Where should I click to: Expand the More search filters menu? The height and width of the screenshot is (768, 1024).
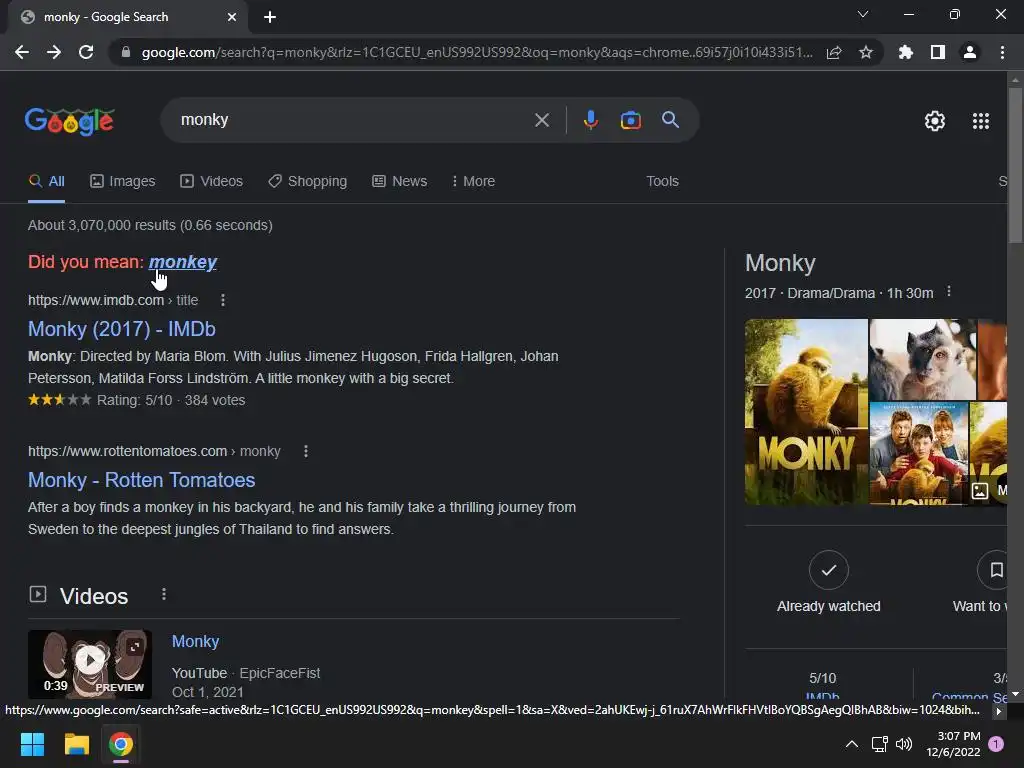[x=473, y=182]
